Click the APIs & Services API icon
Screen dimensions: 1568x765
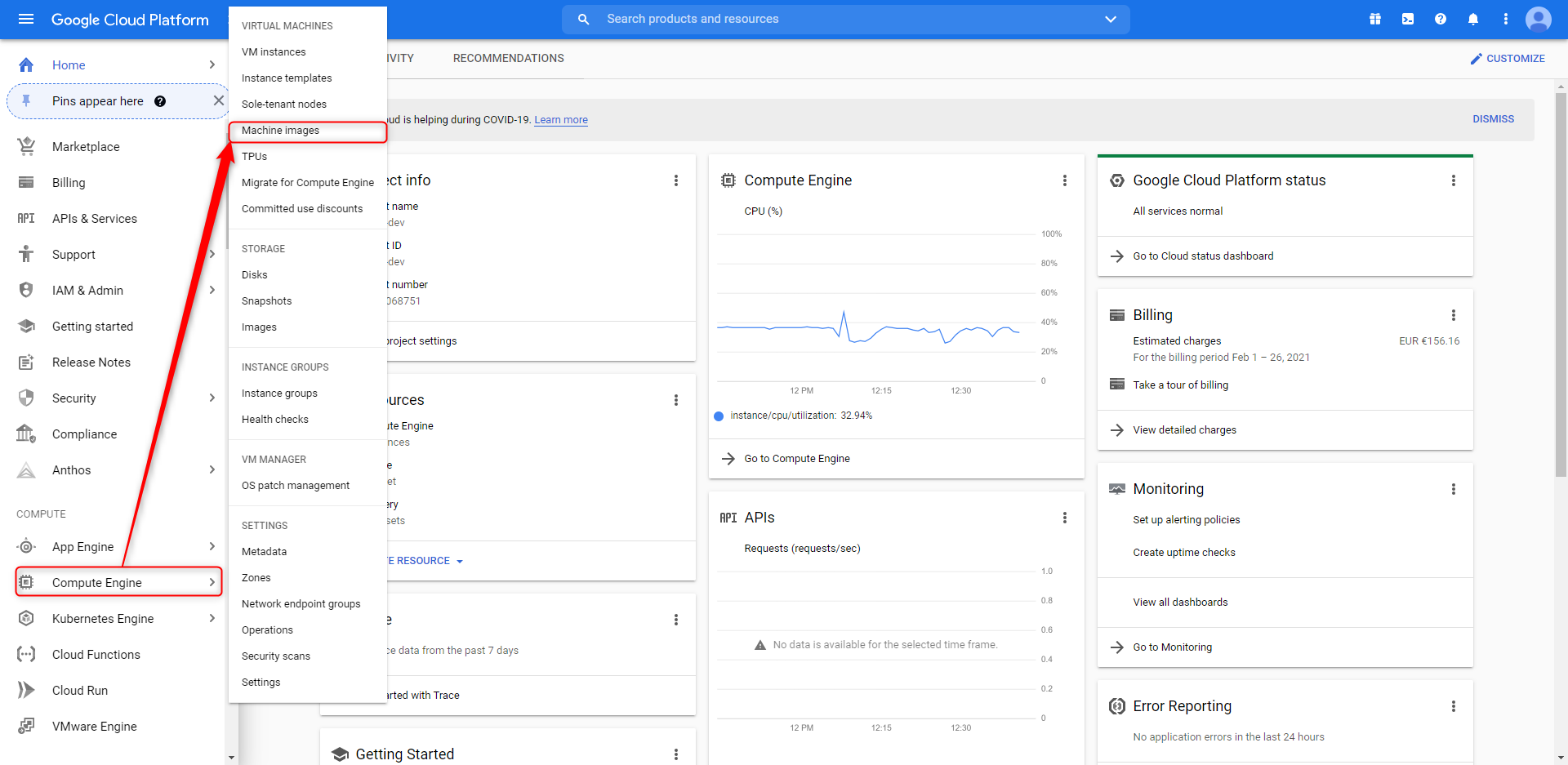[x=26, y=218]
